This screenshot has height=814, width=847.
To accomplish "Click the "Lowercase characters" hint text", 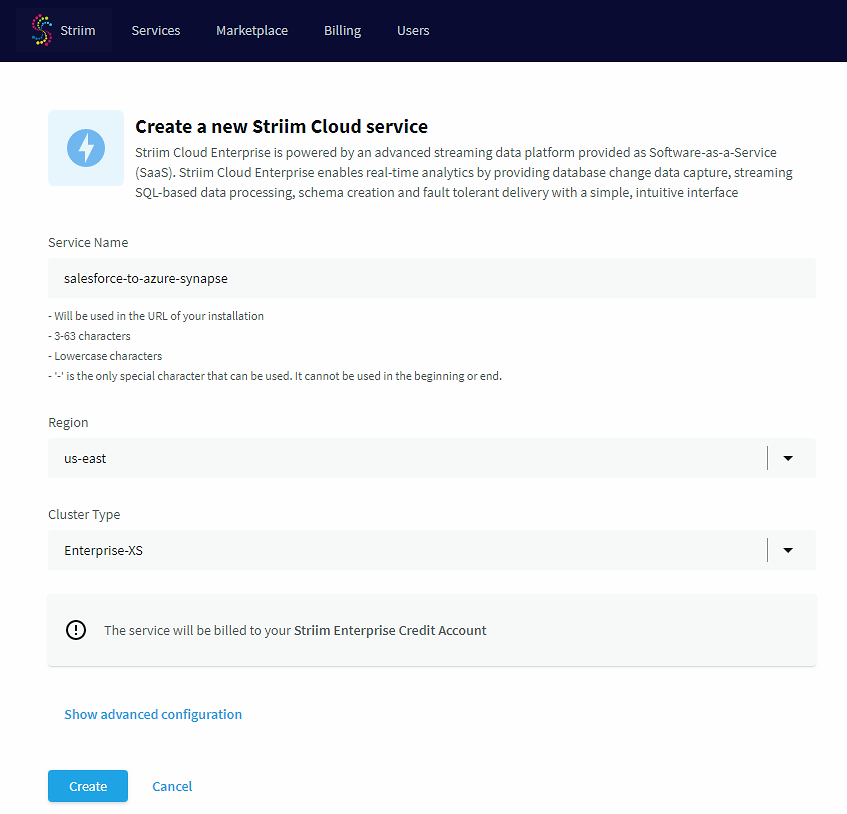I will tap(105, 356).
